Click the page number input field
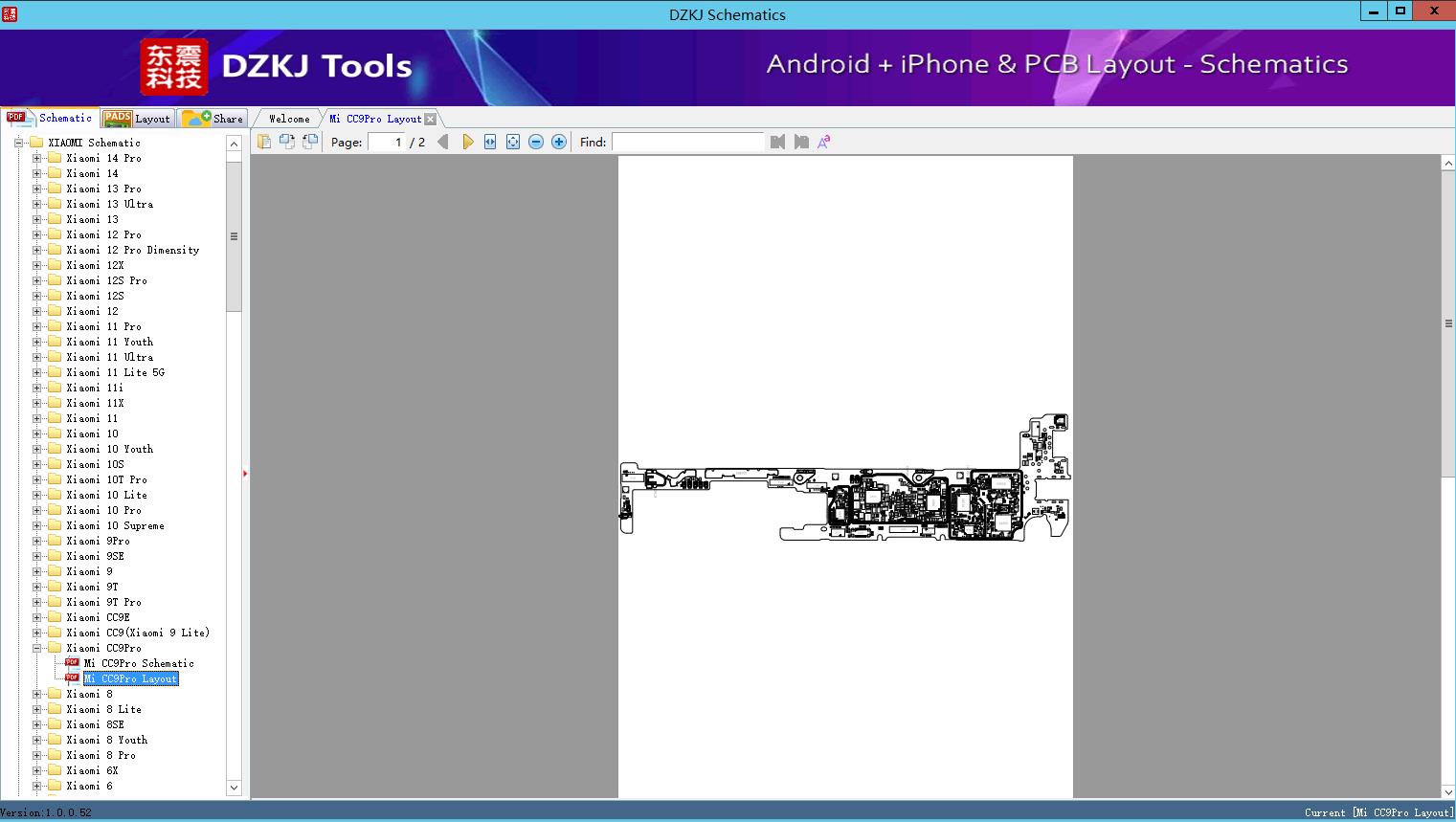The width and height of the screenshot is (1456, 822). tap(386, 142)
